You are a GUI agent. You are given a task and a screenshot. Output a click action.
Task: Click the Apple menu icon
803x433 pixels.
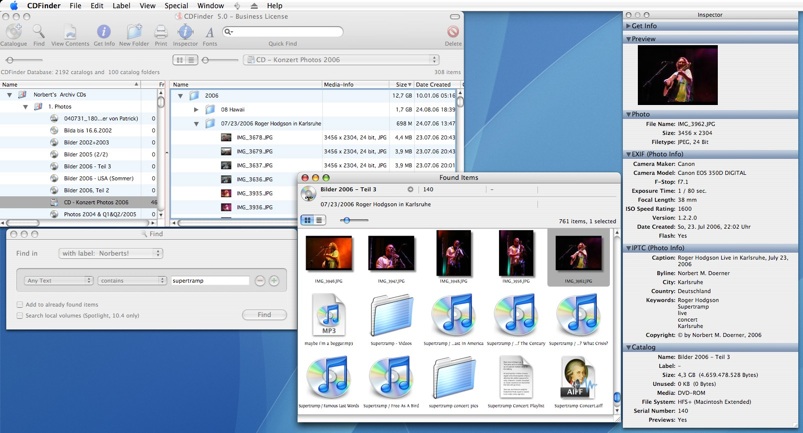click(x=13, y=6)
